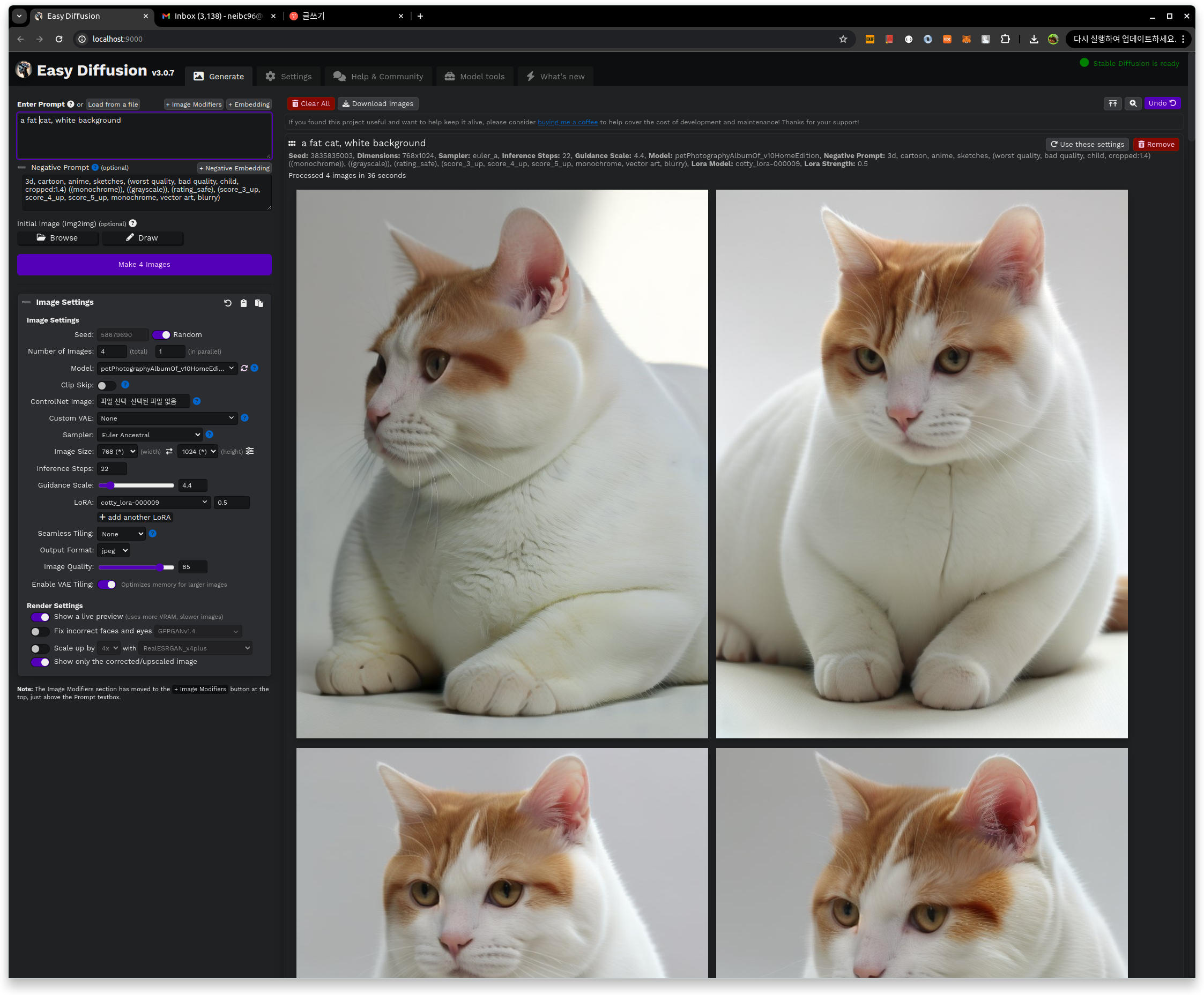
Task: Click the refresh models icon
Action: [244, 368]
